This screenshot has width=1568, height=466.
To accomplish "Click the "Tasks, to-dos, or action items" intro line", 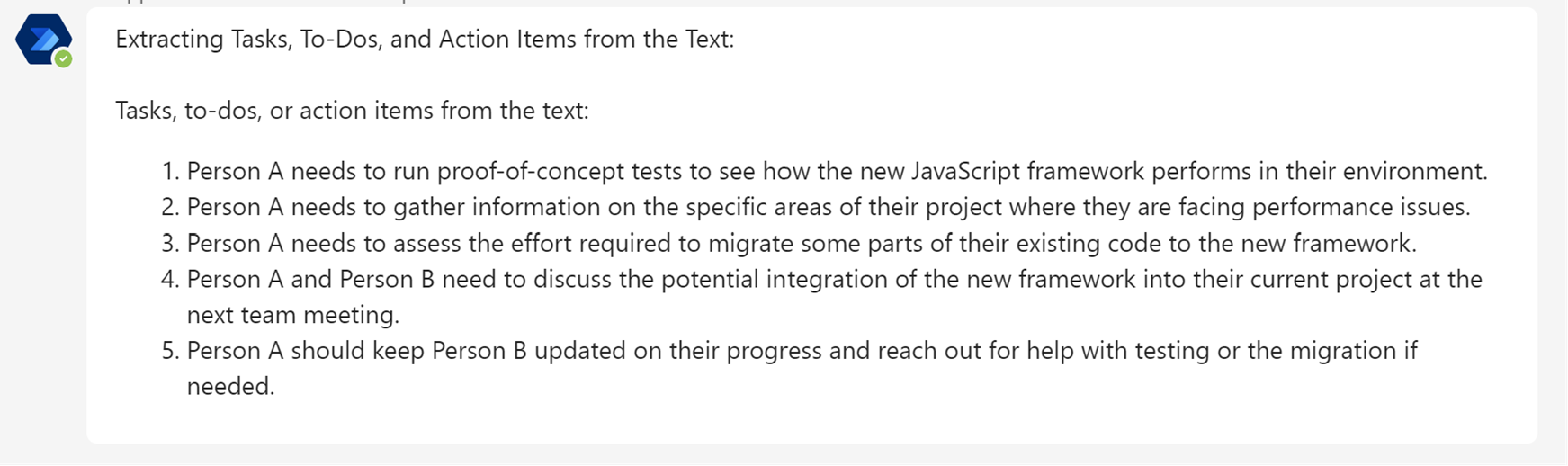I will 352,111.
